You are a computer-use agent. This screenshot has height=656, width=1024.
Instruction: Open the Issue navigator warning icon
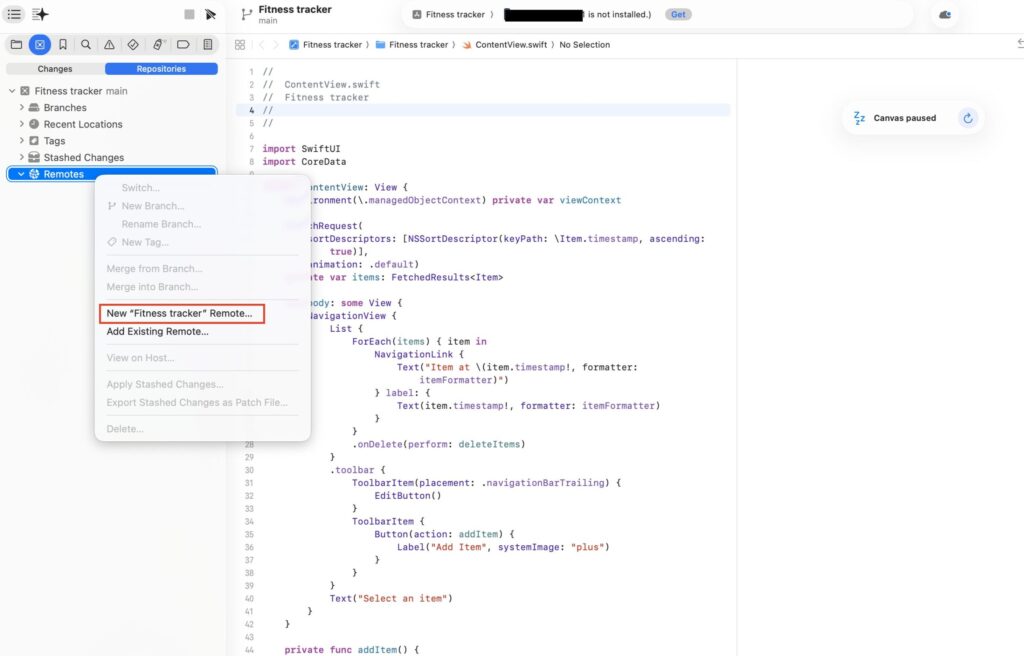click(110, 45)
